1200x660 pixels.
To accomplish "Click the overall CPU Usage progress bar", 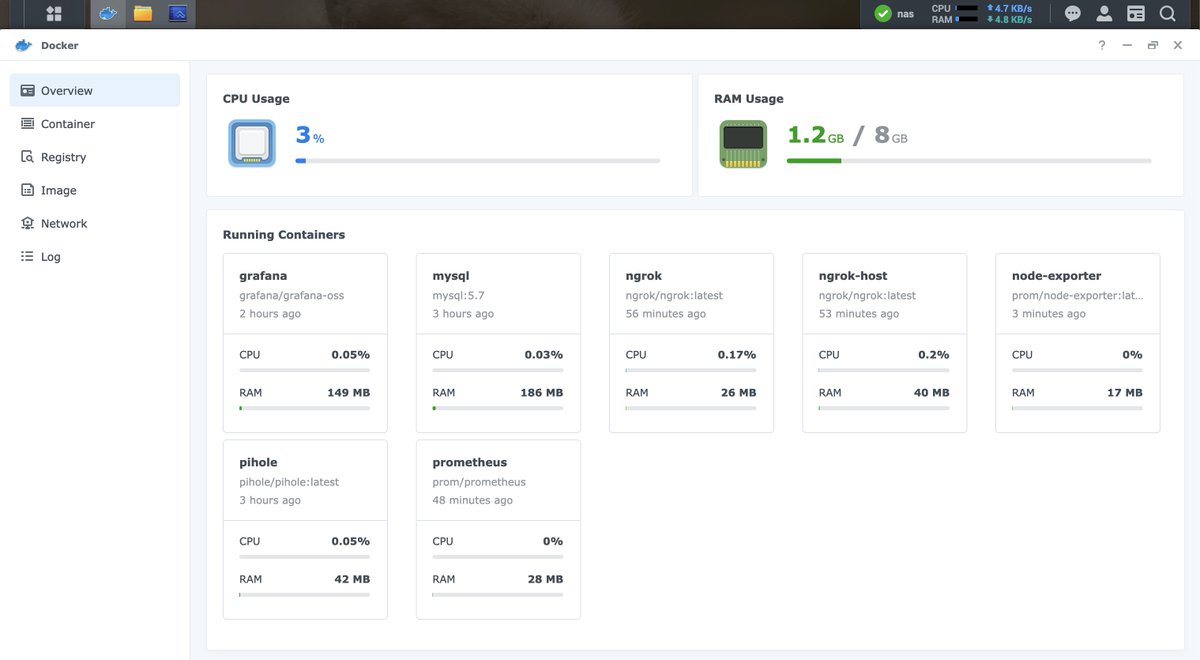I will pyautogui.click(x=477, y=160).
